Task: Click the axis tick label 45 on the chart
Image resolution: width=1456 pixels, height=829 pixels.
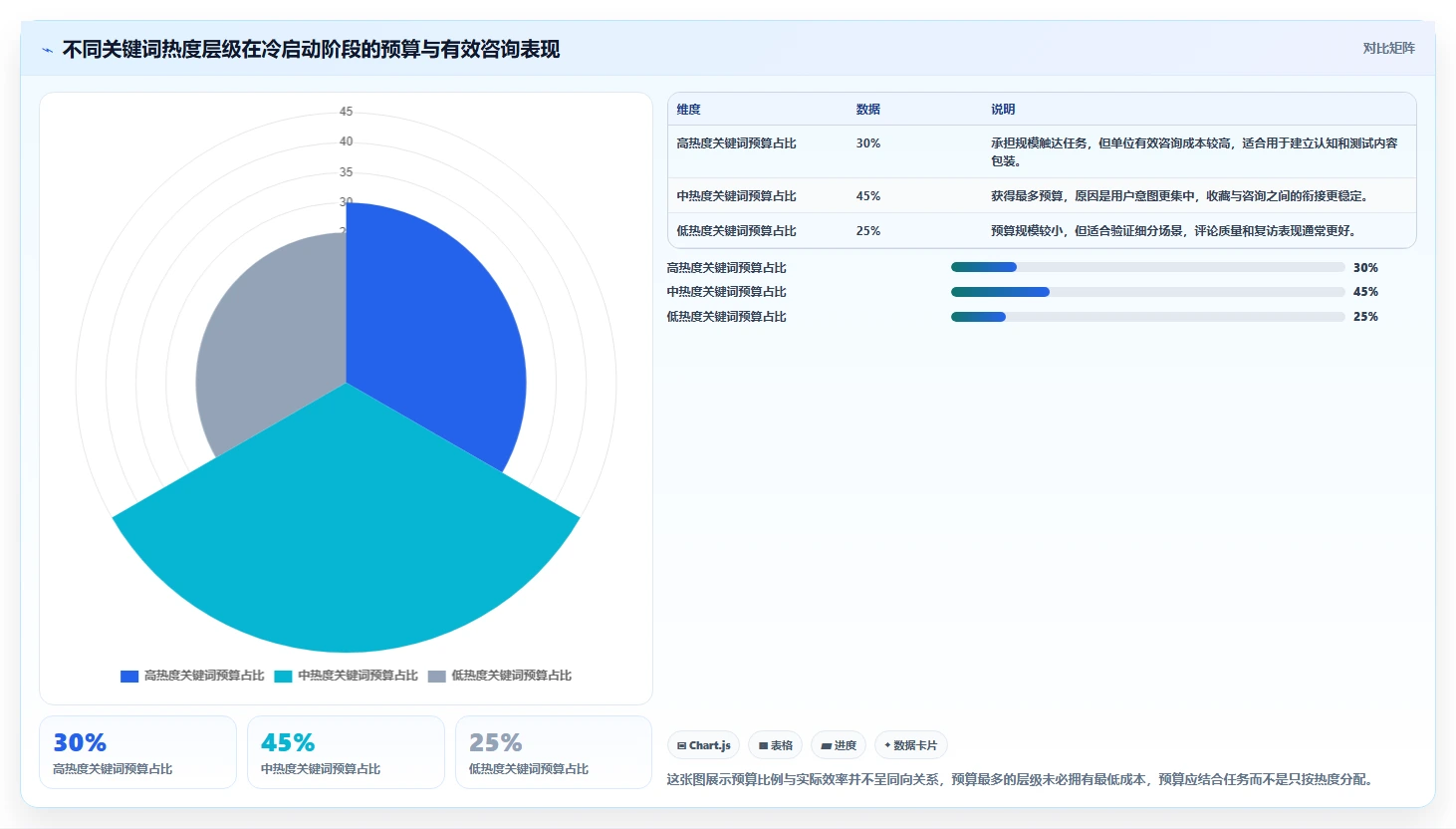Action: (x=346, y=112)
